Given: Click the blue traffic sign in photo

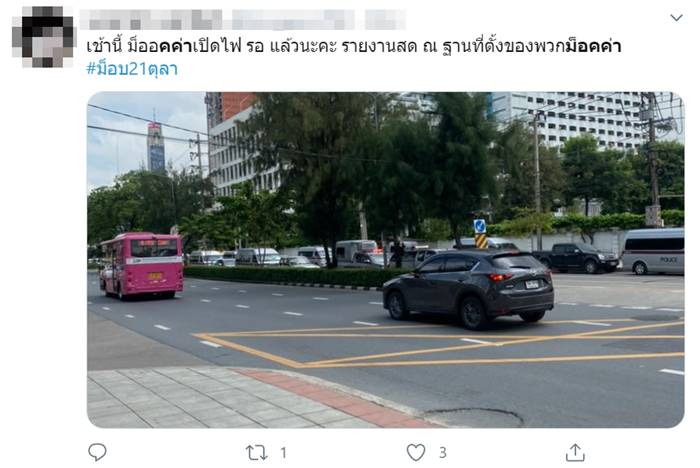Looking at the screenshot, I should coord(480,226).
